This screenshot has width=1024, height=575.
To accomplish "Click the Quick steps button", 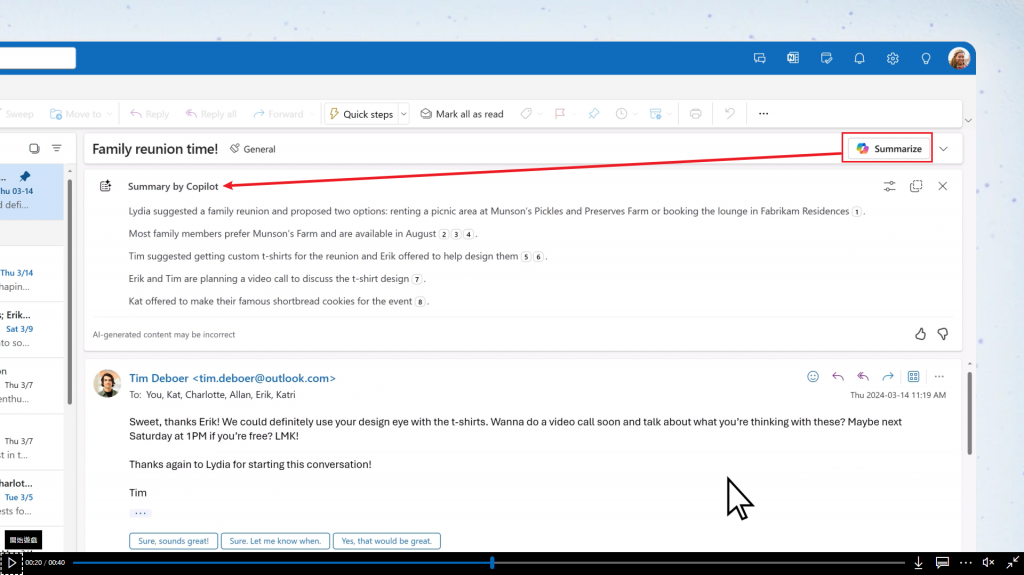I will coord(361,114).
